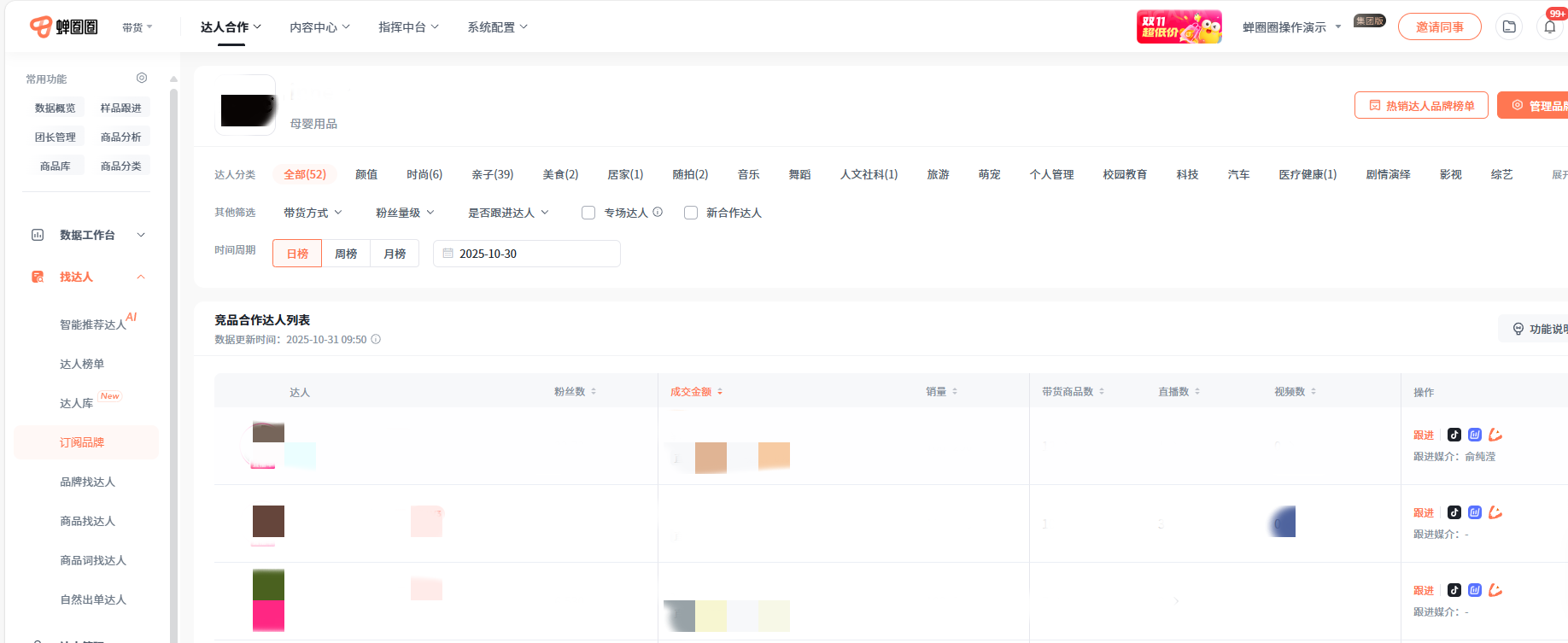Click the orange Chanmama icon in the third row
The height and width of the screenshot is (643, 1568).
pos(1495,590)
